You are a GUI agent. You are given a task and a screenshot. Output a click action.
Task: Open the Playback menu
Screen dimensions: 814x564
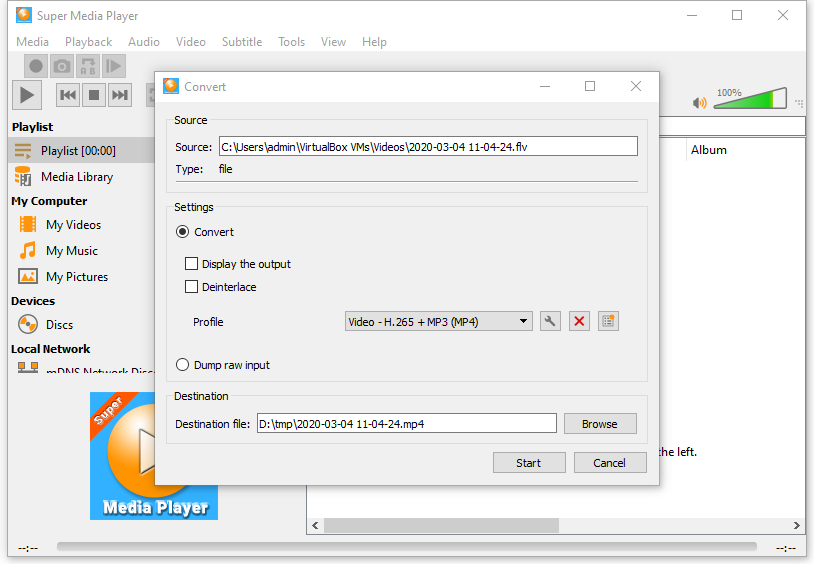tap(88, 42)
